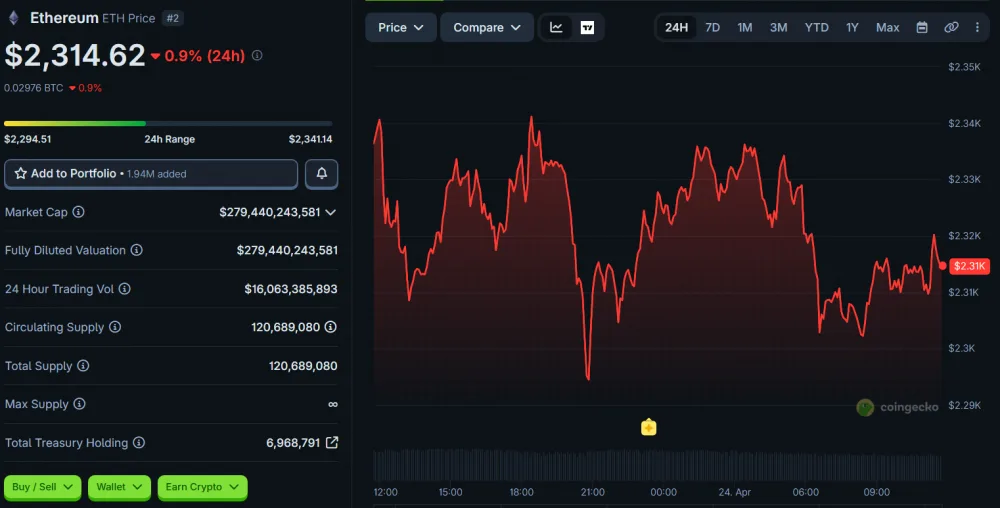Open the Wallet dropdown

tap(119, 487)
